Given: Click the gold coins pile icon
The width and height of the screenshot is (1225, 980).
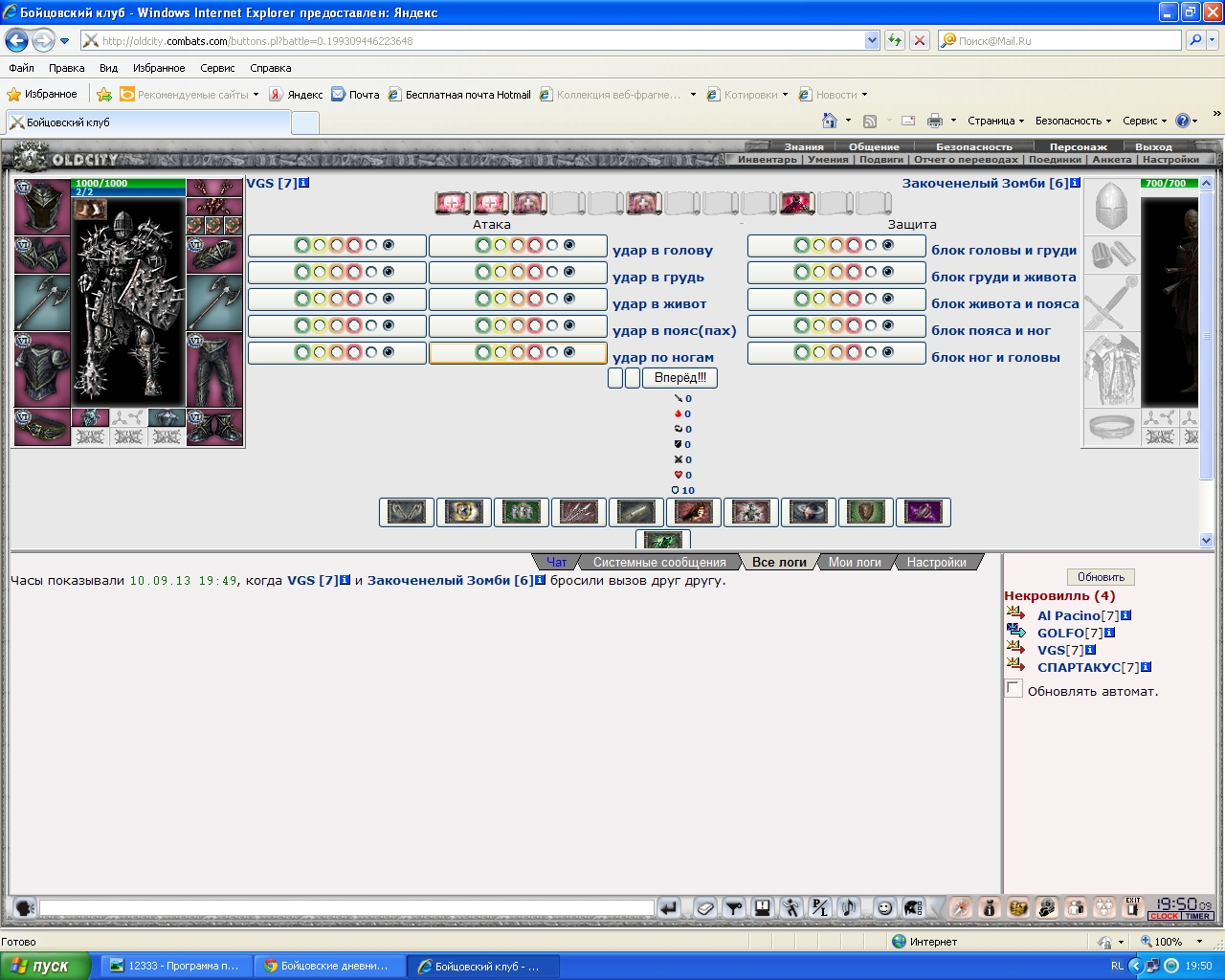Looking at the screenshot, I should click(1018, 907).
